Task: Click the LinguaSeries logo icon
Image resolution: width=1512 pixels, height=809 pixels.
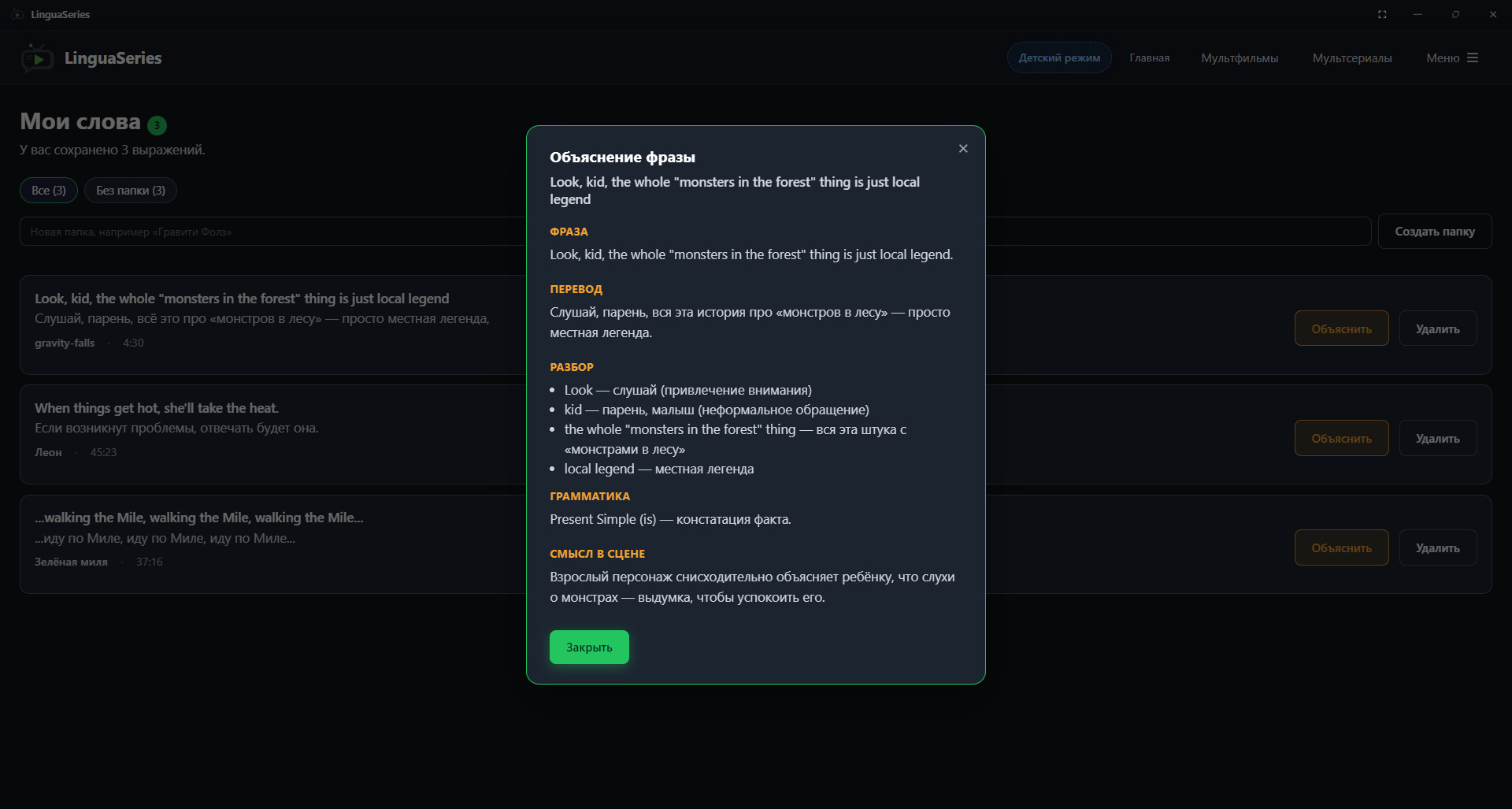Action: [x=37, y=58]
